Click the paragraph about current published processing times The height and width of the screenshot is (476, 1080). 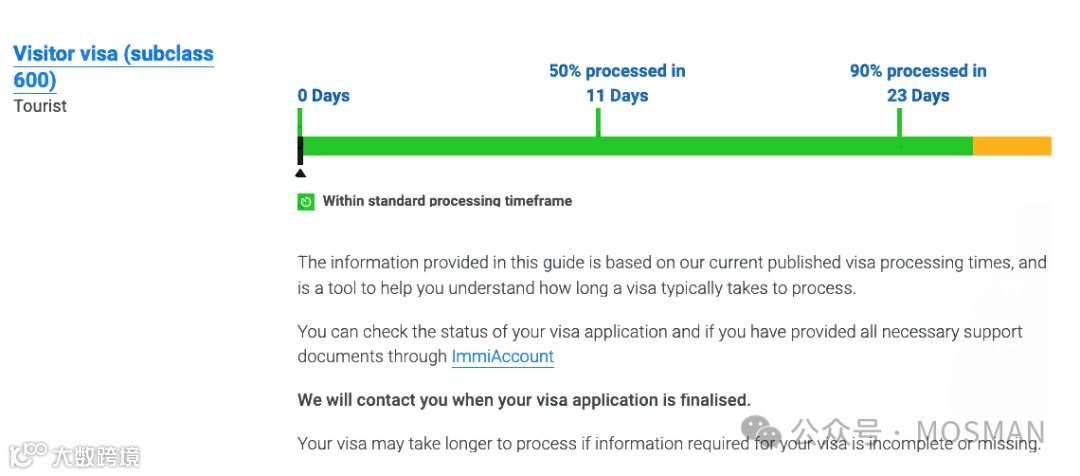[x=672, y=275]
